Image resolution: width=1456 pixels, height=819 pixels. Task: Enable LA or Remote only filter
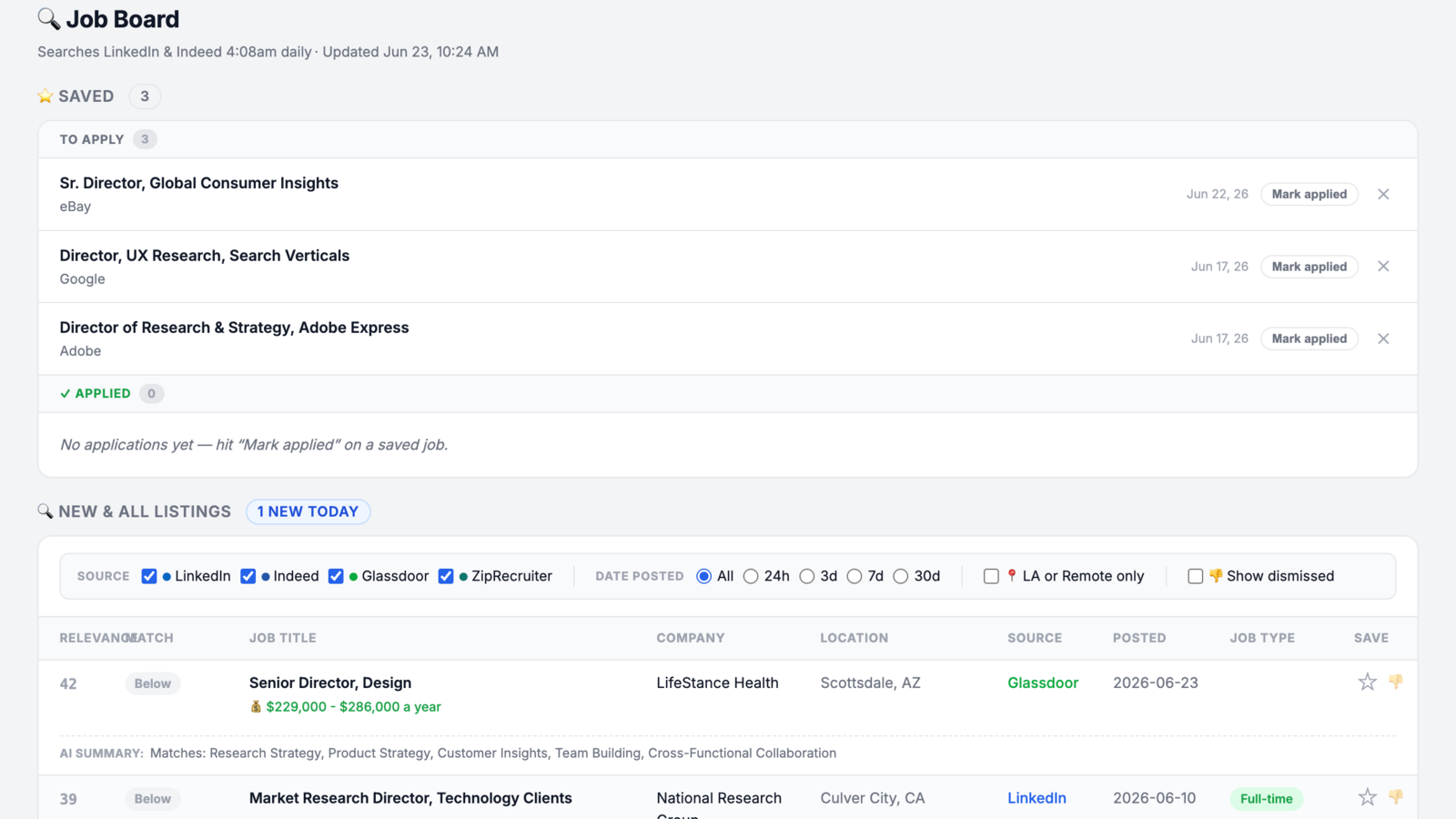pos(991,576)
